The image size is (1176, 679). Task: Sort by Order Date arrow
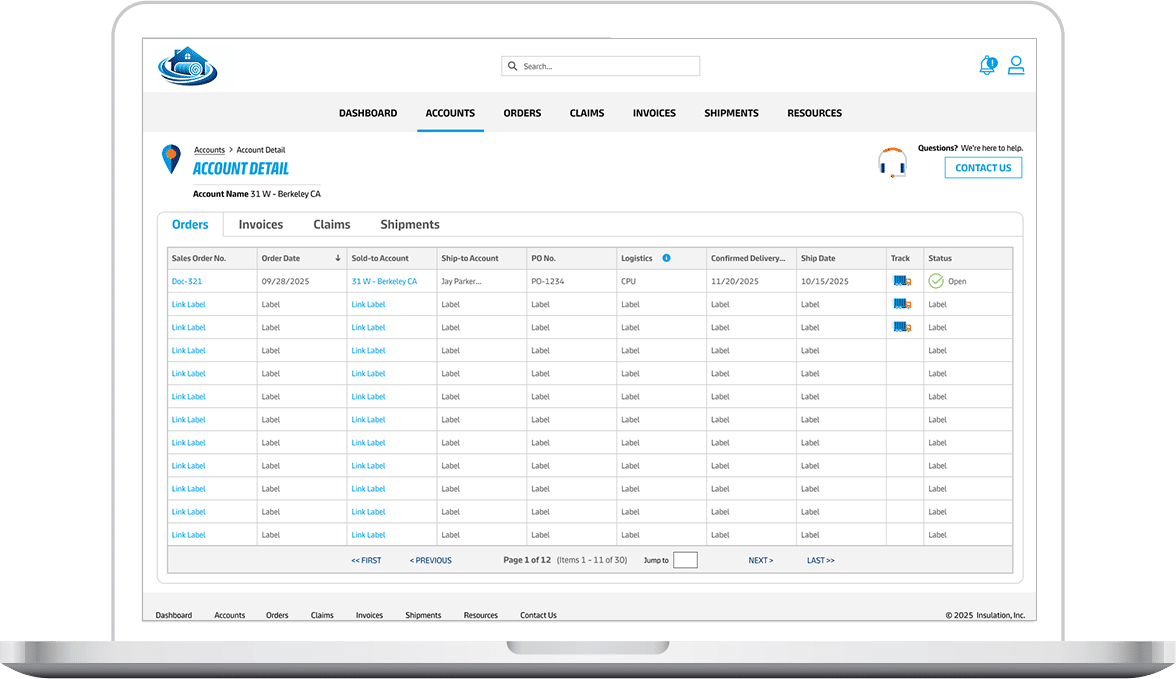[338, 258]
